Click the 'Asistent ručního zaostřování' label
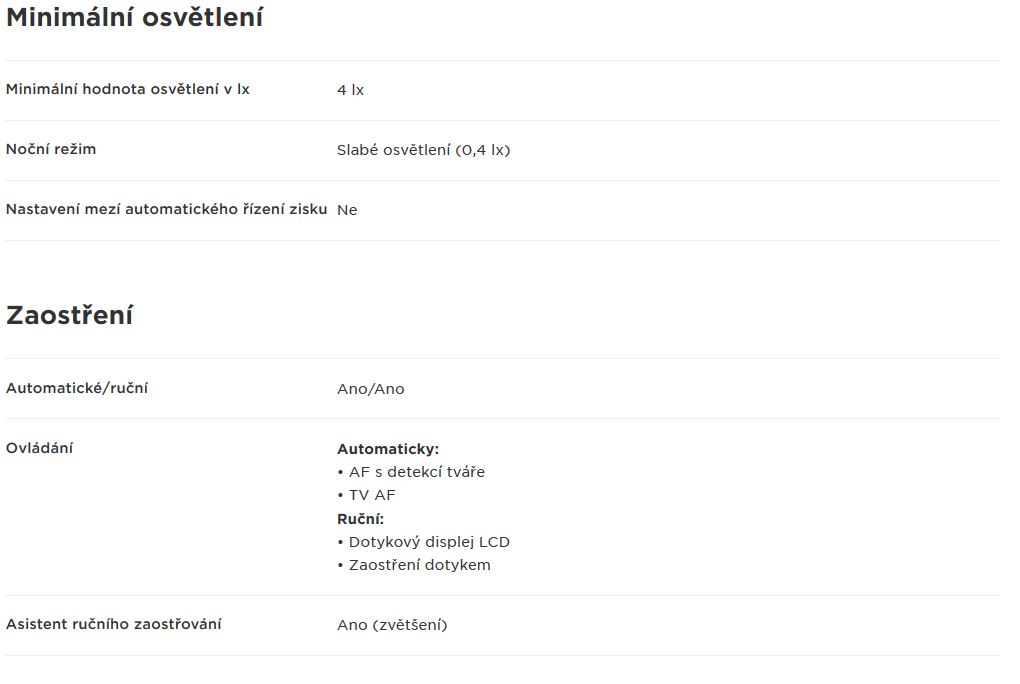The width and height of the screenshot is (1020, 684). pyautogui.click(x=114, y=624)
